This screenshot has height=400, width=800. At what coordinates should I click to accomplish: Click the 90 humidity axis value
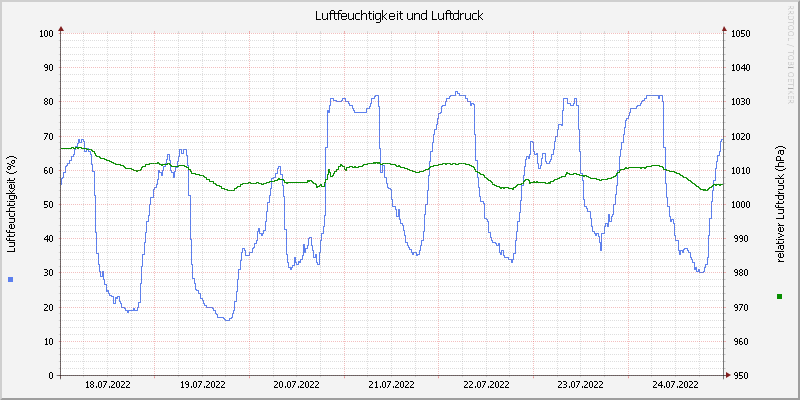click(48, 68)
